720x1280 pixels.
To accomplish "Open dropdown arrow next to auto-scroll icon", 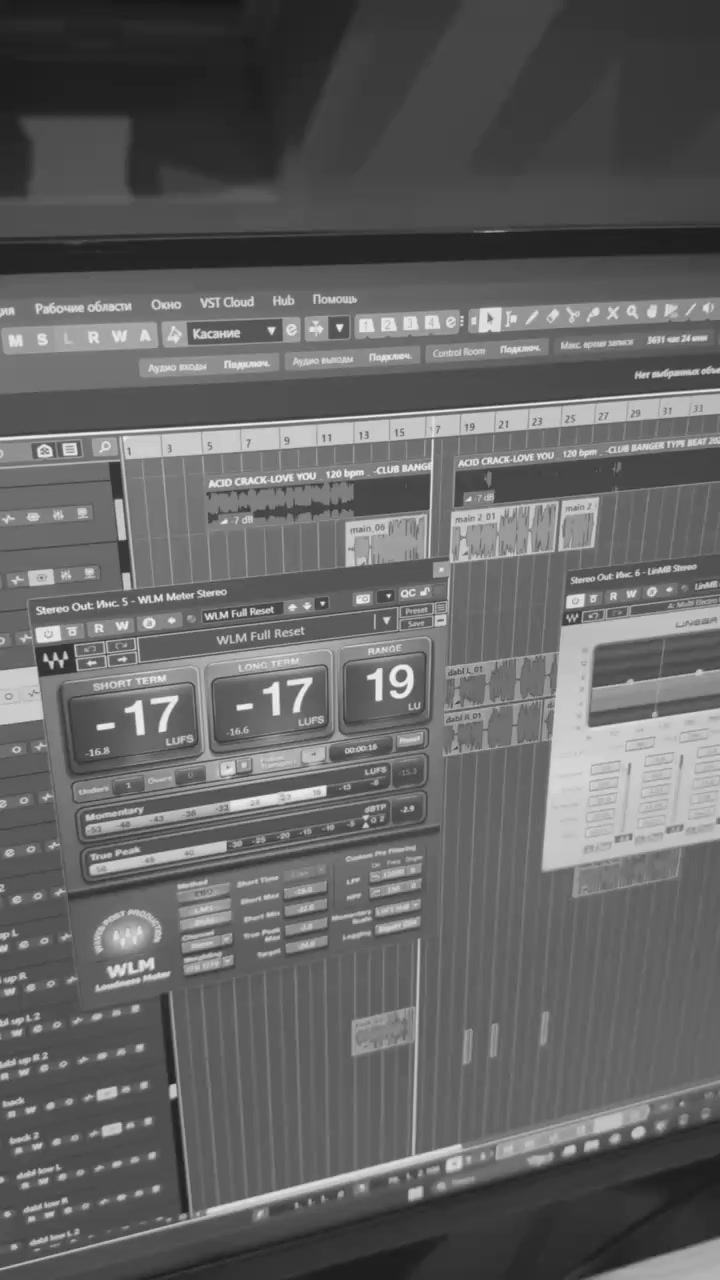I will click(x=340, y=327).
